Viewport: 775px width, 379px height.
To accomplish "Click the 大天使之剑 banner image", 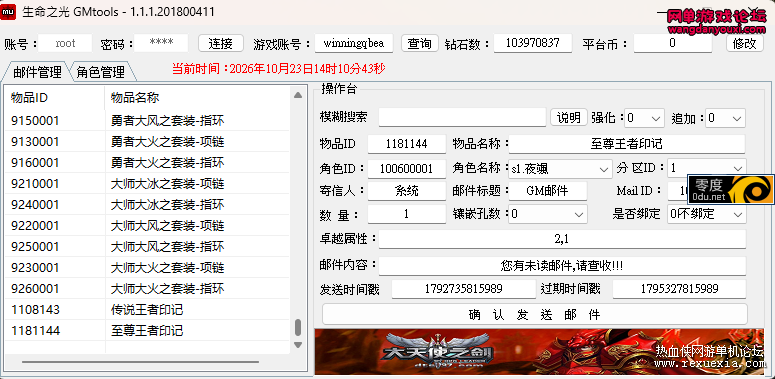I will (x=539, y=351).
